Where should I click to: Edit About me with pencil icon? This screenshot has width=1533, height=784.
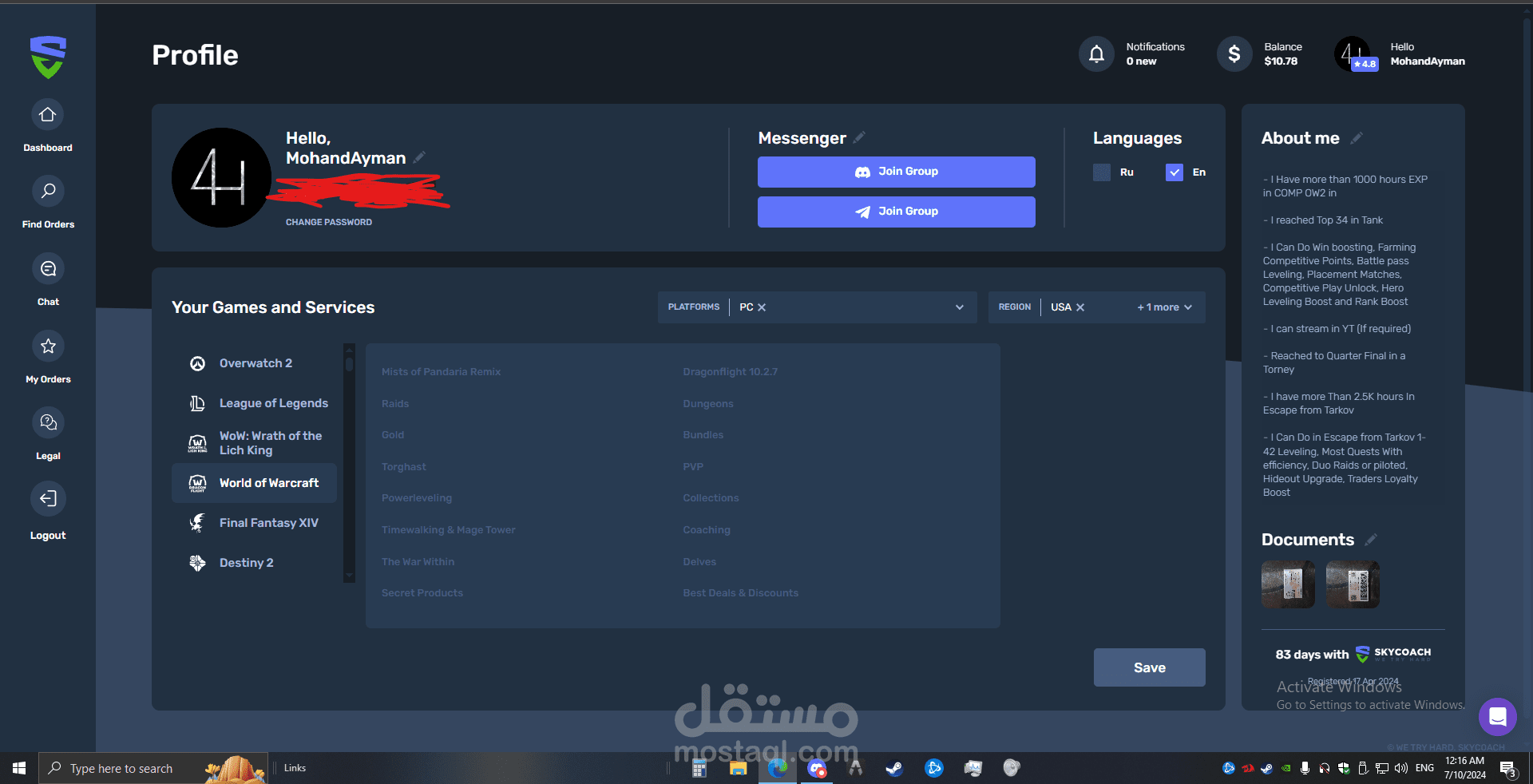pyautogui.click(x=1357, y=138)
